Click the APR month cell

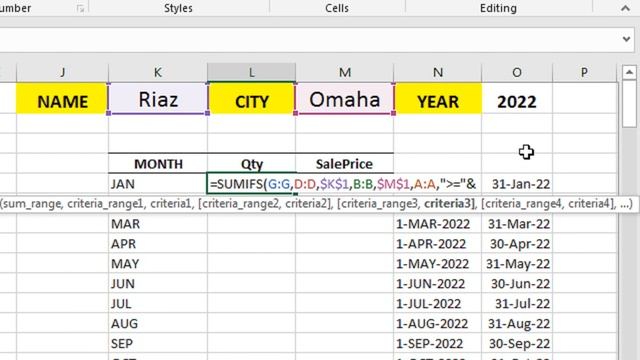[158, 244]
